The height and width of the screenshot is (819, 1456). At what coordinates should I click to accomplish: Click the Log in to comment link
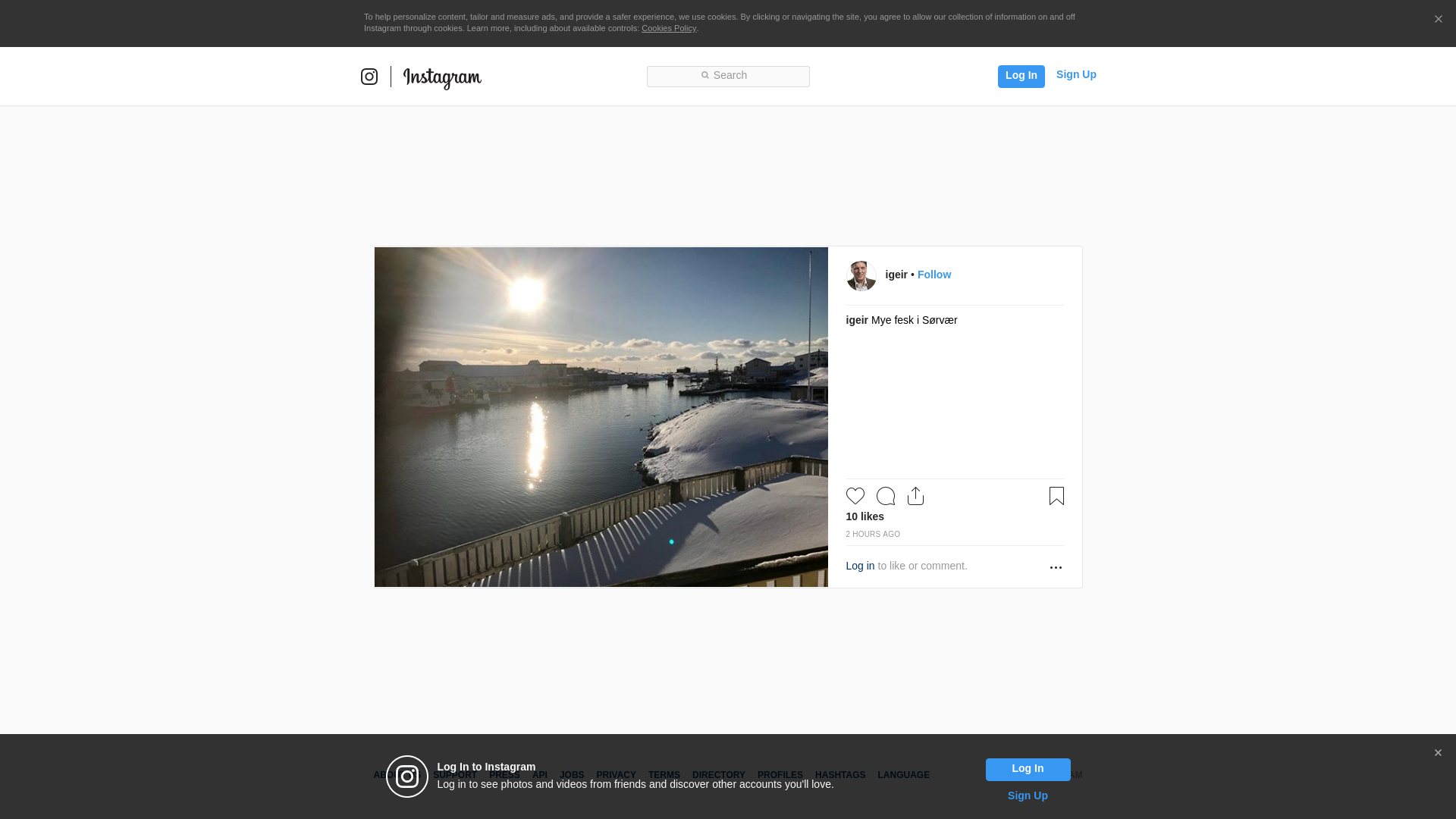[860, 566]
